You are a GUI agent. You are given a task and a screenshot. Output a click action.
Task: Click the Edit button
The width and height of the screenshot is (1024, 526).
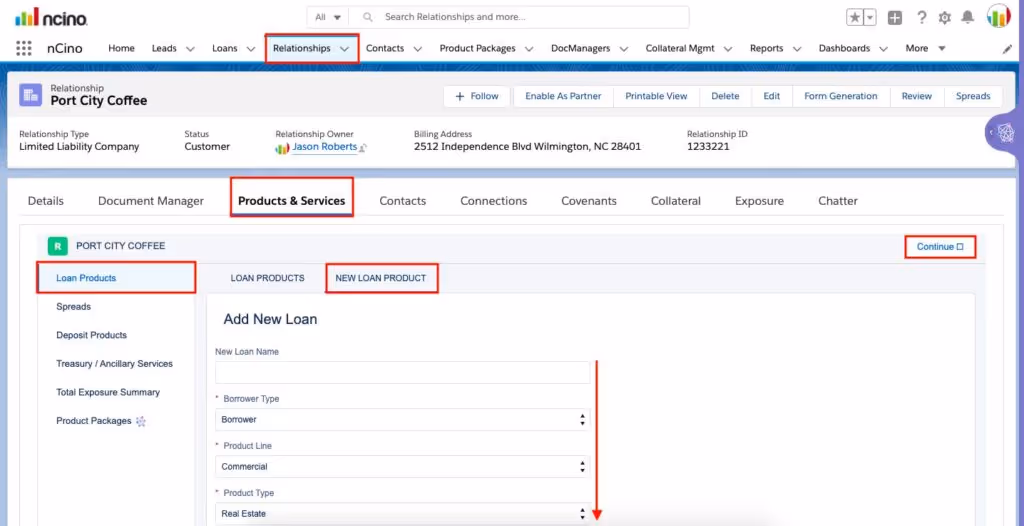click(x=772, y=96)
